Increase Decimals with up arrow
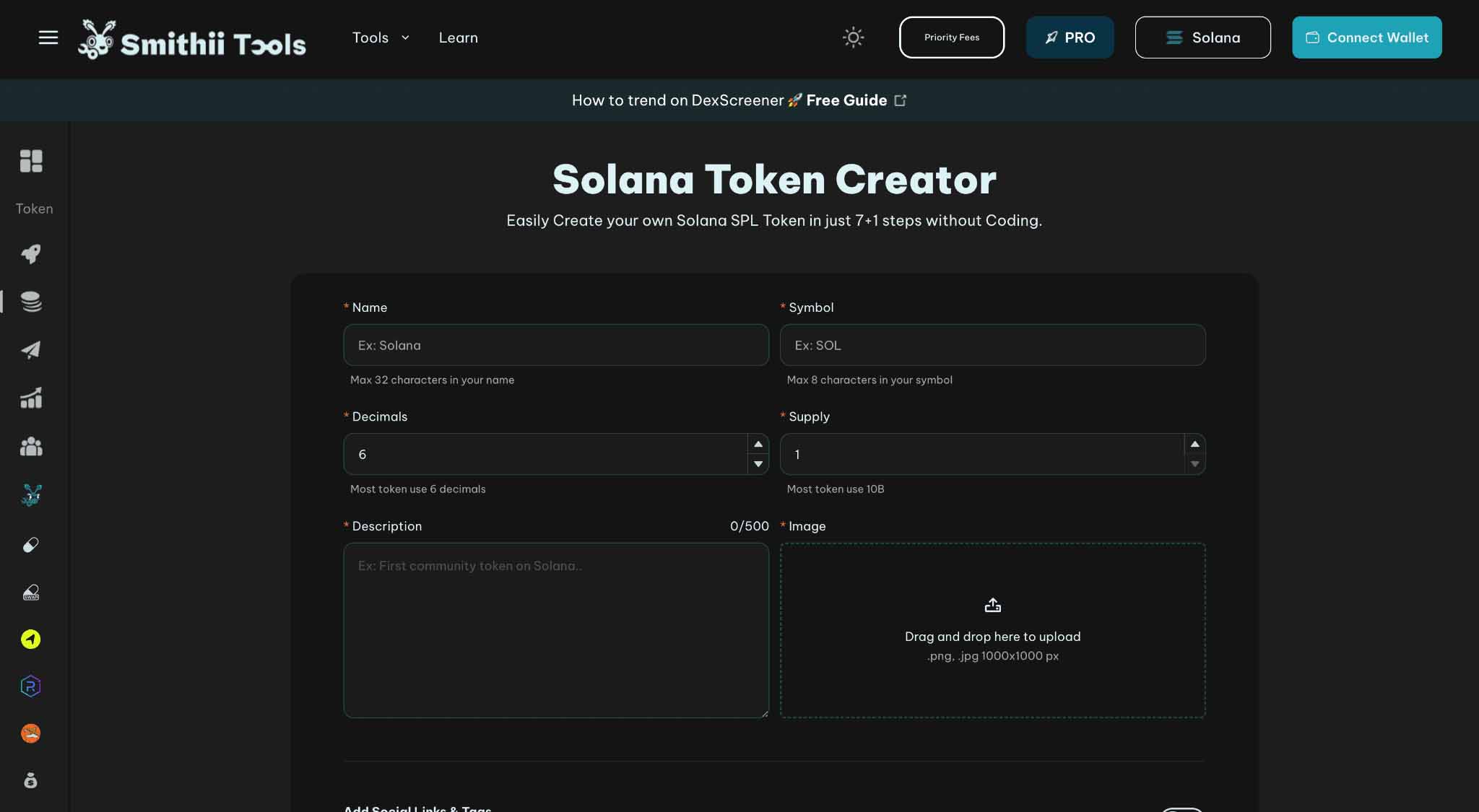Viewport: 1479px width, 812px height. click(758, 444)
